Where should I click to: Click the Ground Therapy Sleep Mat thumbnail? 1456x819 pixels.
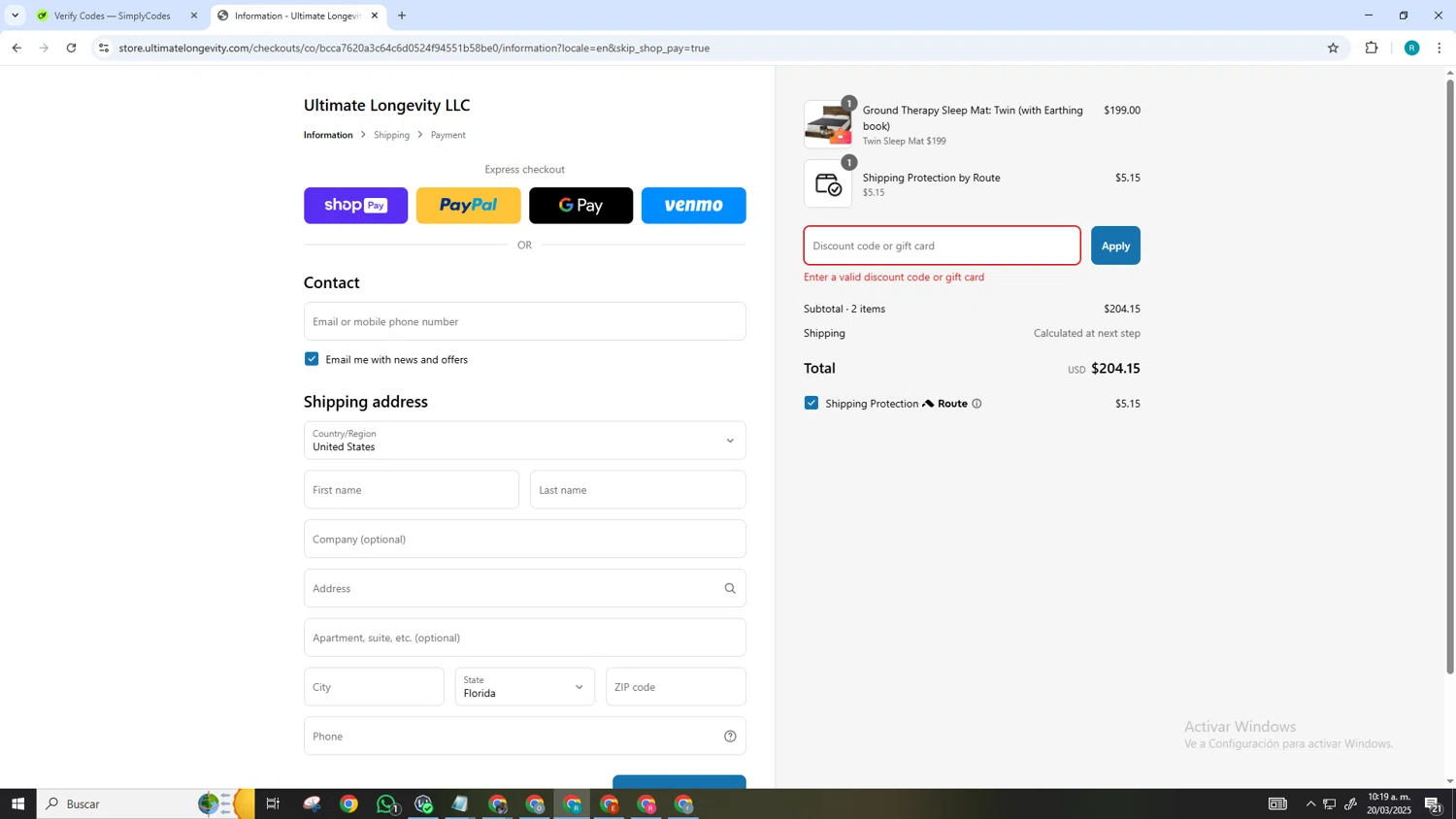pyautogui.click(x=828, y=124)
